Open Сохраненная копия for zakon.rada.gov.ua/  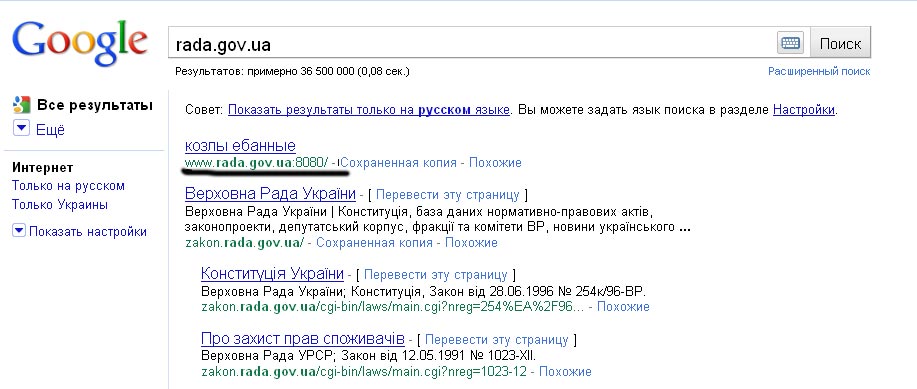374,242
